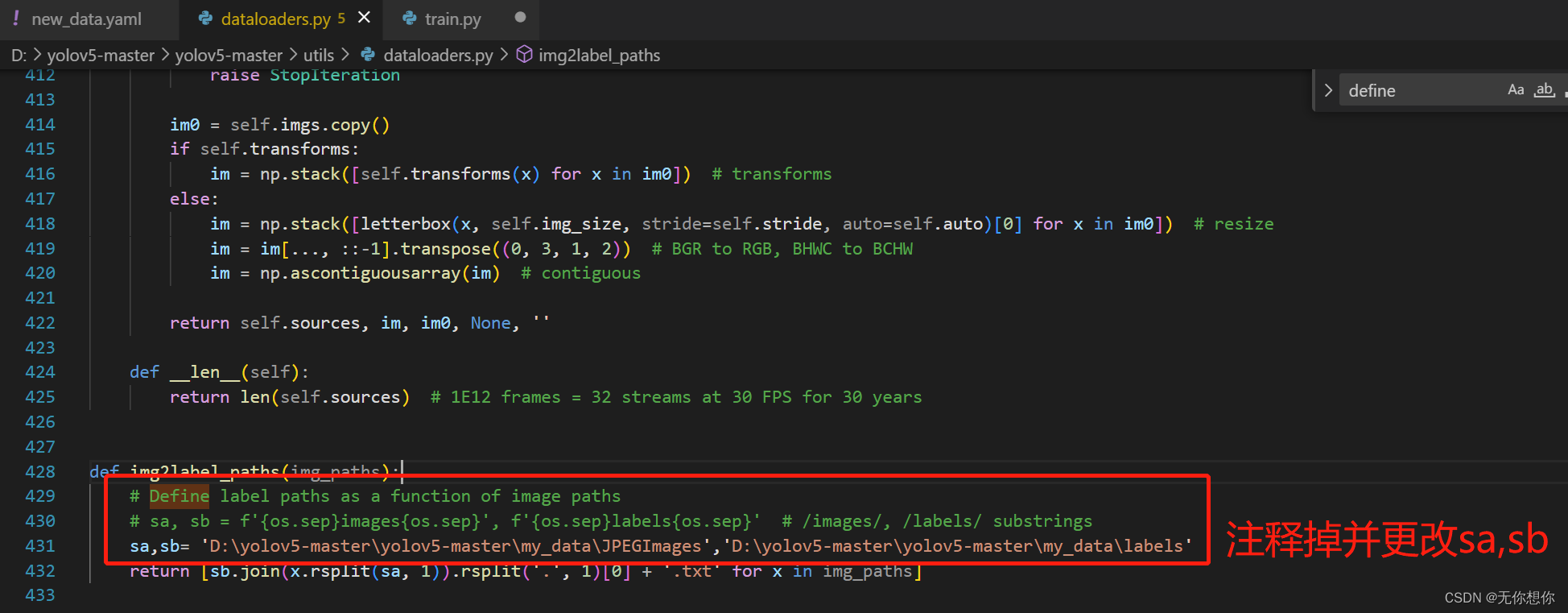Click the symbol cube icon in breadcrumb

click(524, 55)
